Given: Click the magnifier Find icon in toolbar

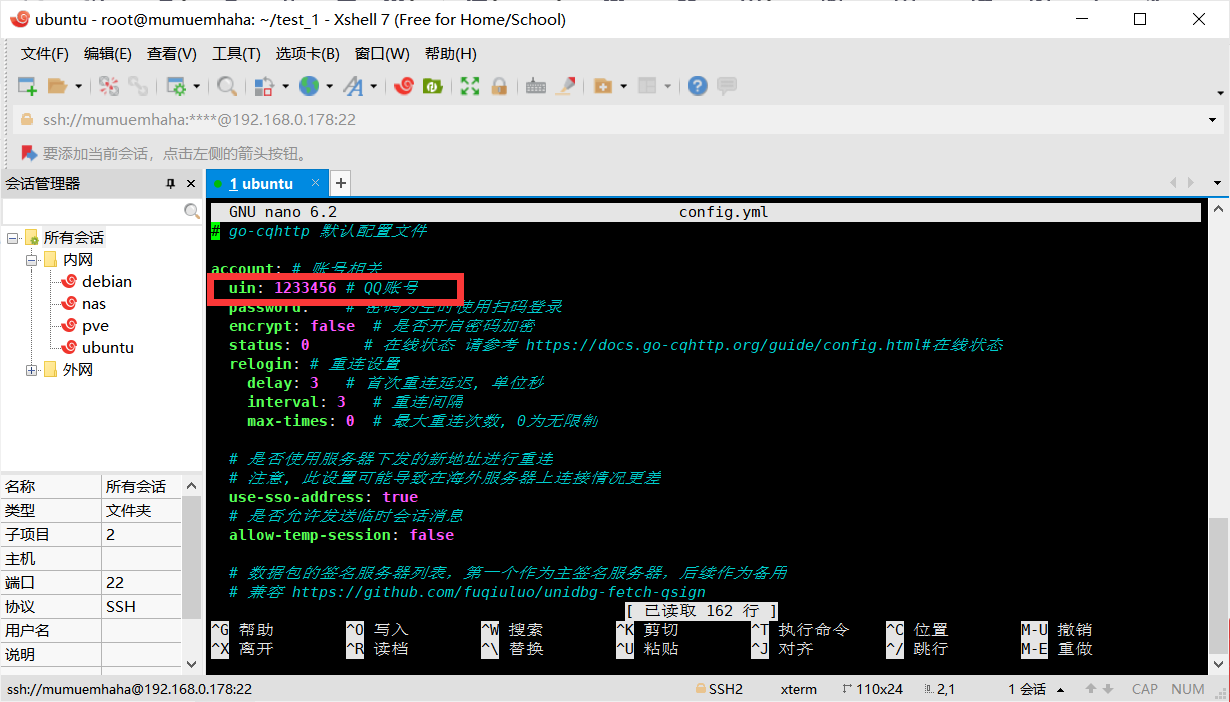Looking at the screenshot, I should point(227,87).
